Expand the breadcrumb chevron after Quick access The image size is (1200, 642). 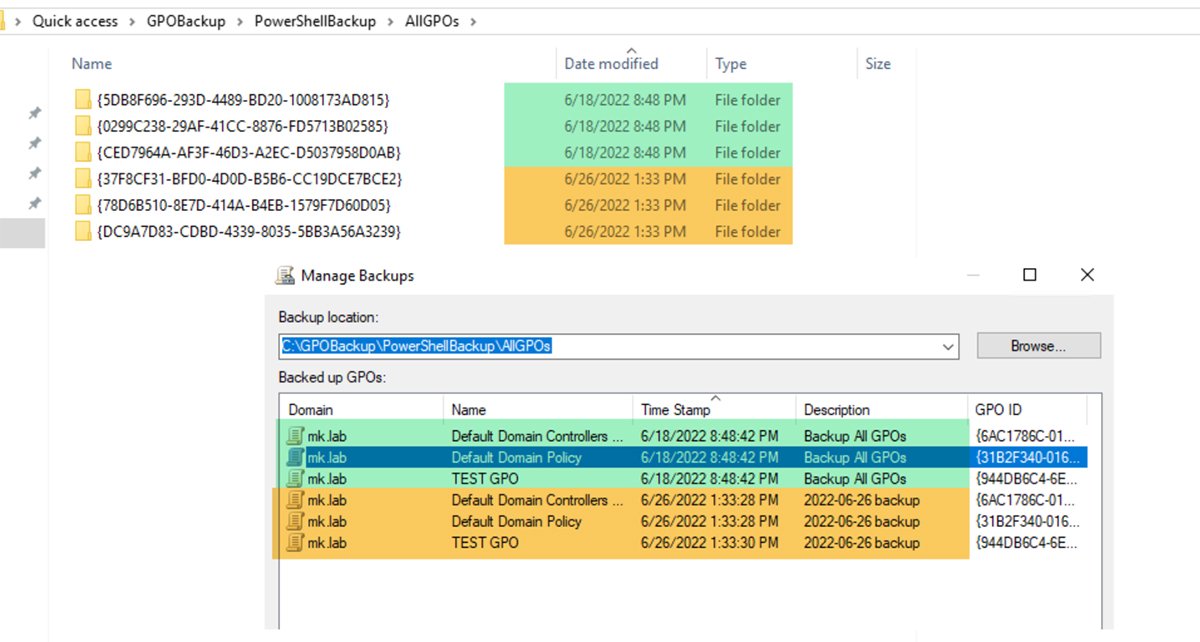tap(131, 20)
